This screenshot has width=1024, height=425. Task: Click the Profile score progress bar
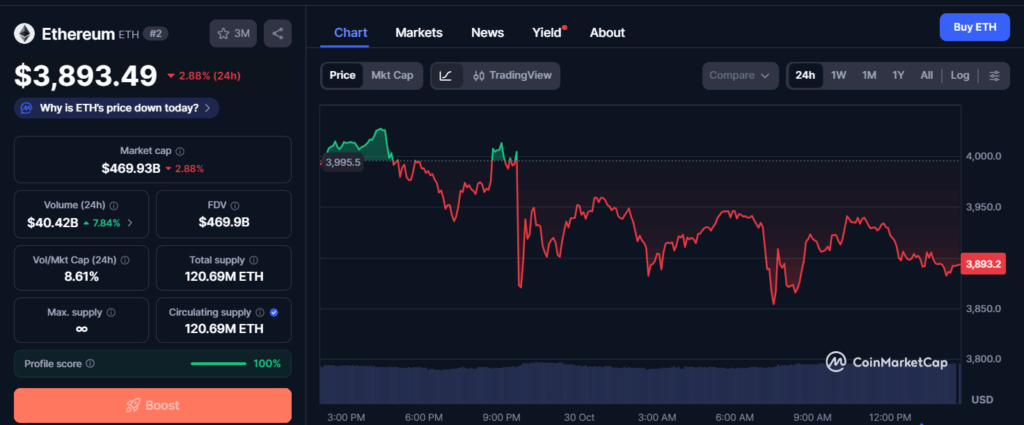(218, 364)
